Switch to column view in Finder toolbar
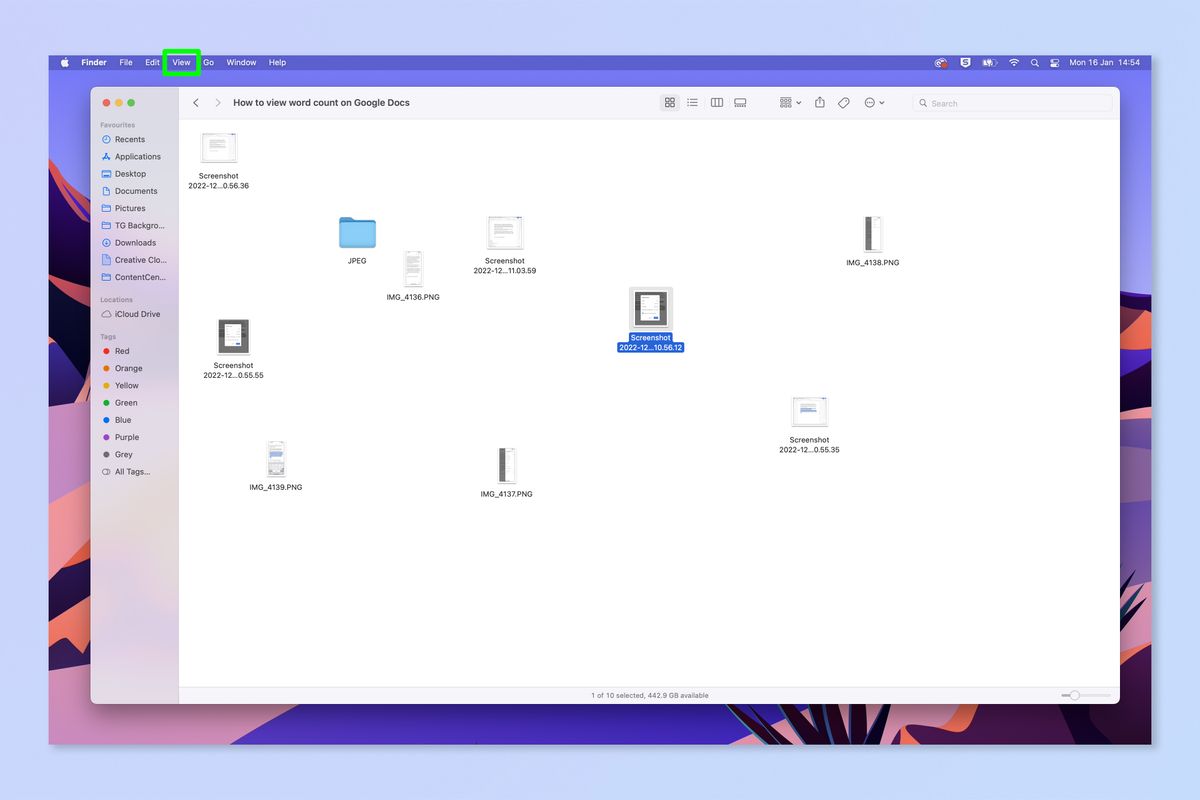 pos(717,103)
